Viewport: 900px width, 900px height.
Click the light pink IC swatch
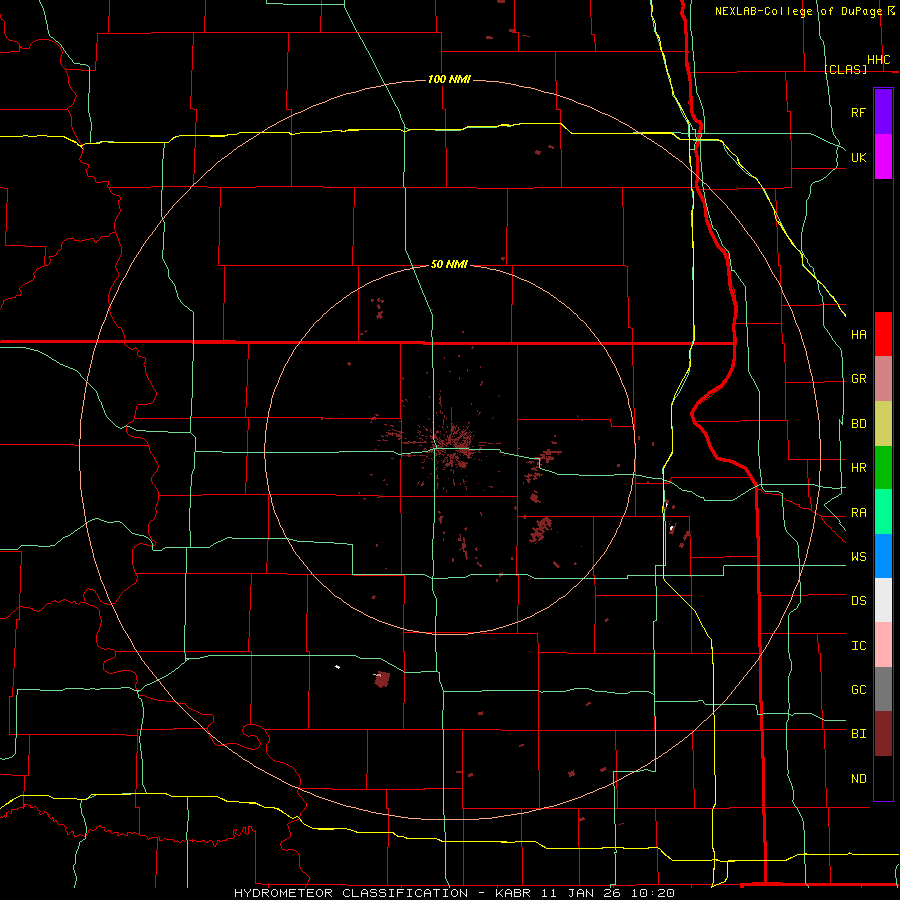[883, 645]
